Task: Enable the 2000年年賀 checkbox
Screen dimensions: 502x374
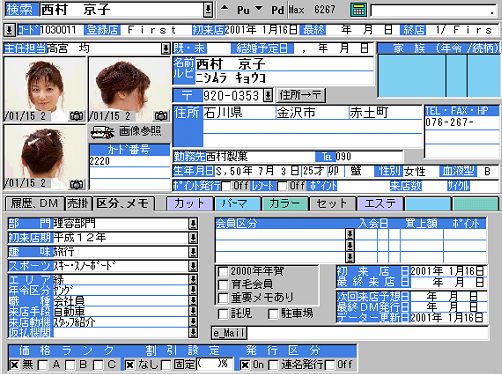Action: [x=223, y=272]
